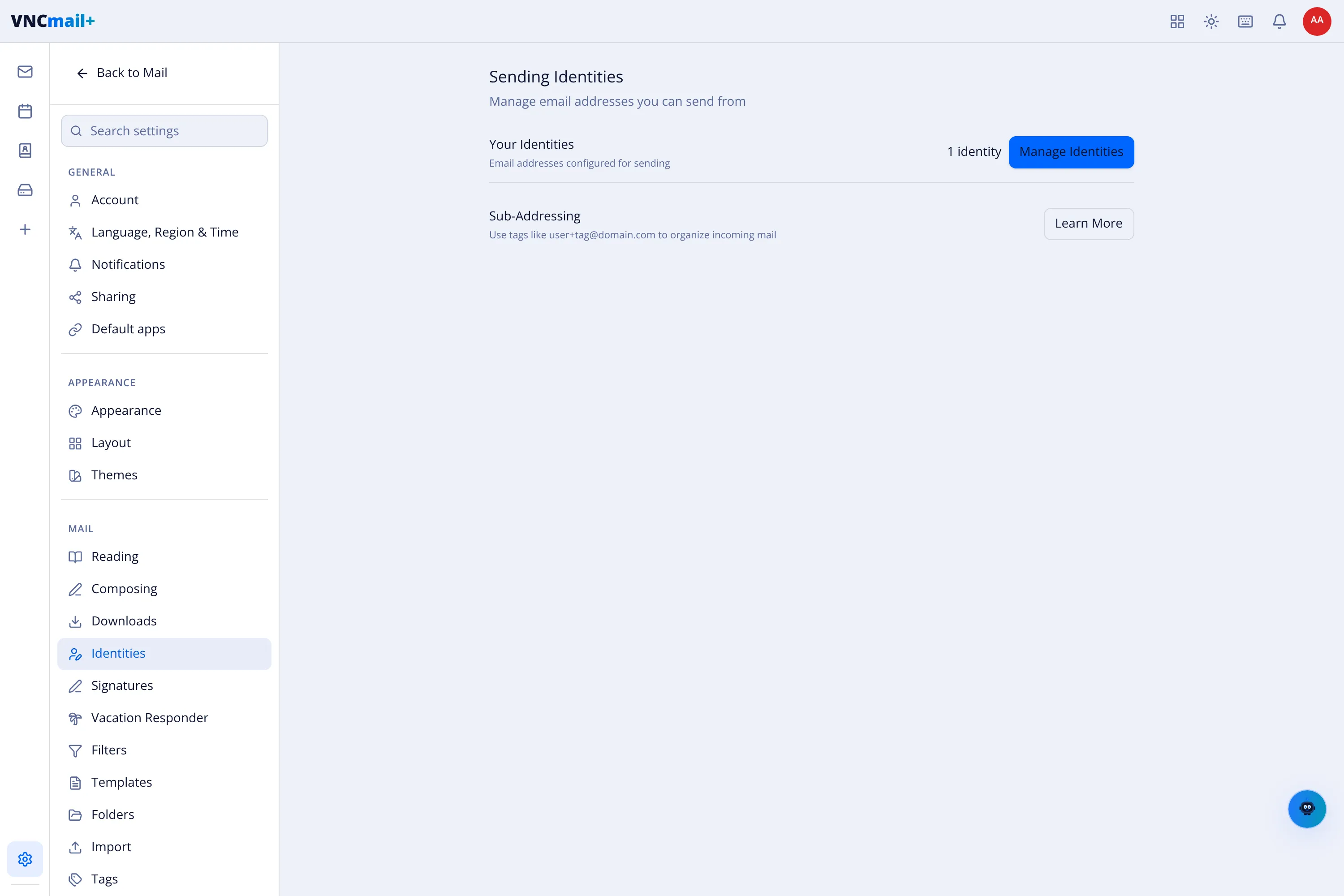The width and height of the screenshot is (1344, 896).
Task: Open Language, Region & Time settings
Action: click(x=164, y=232)
